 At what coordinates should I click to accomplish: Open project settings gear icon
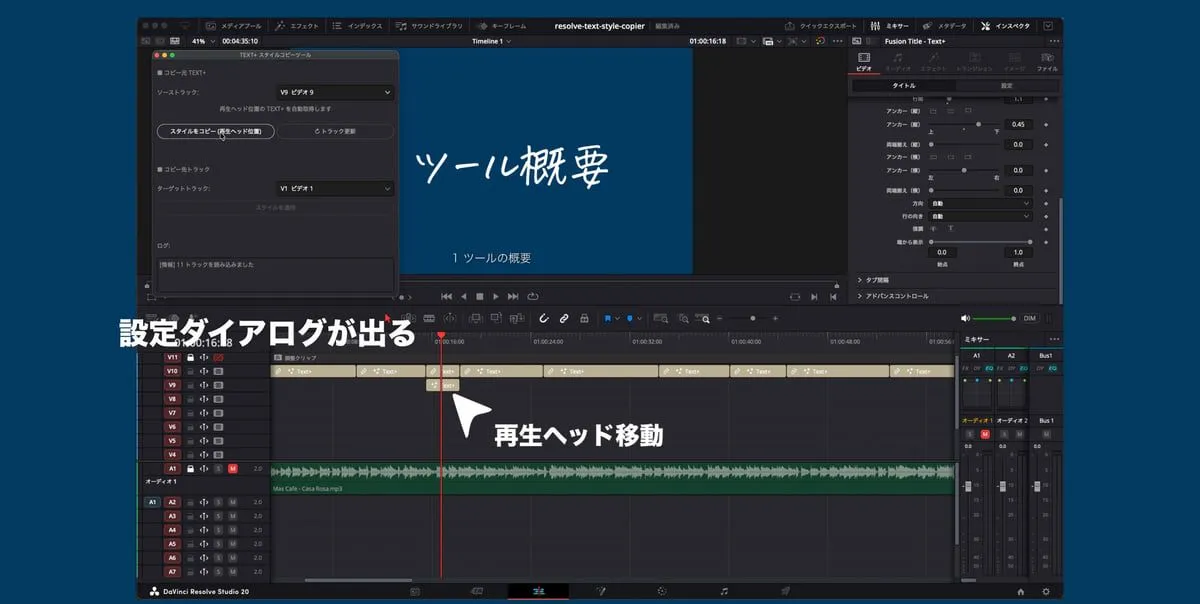pyautogui.click(x=1046, y=591)
